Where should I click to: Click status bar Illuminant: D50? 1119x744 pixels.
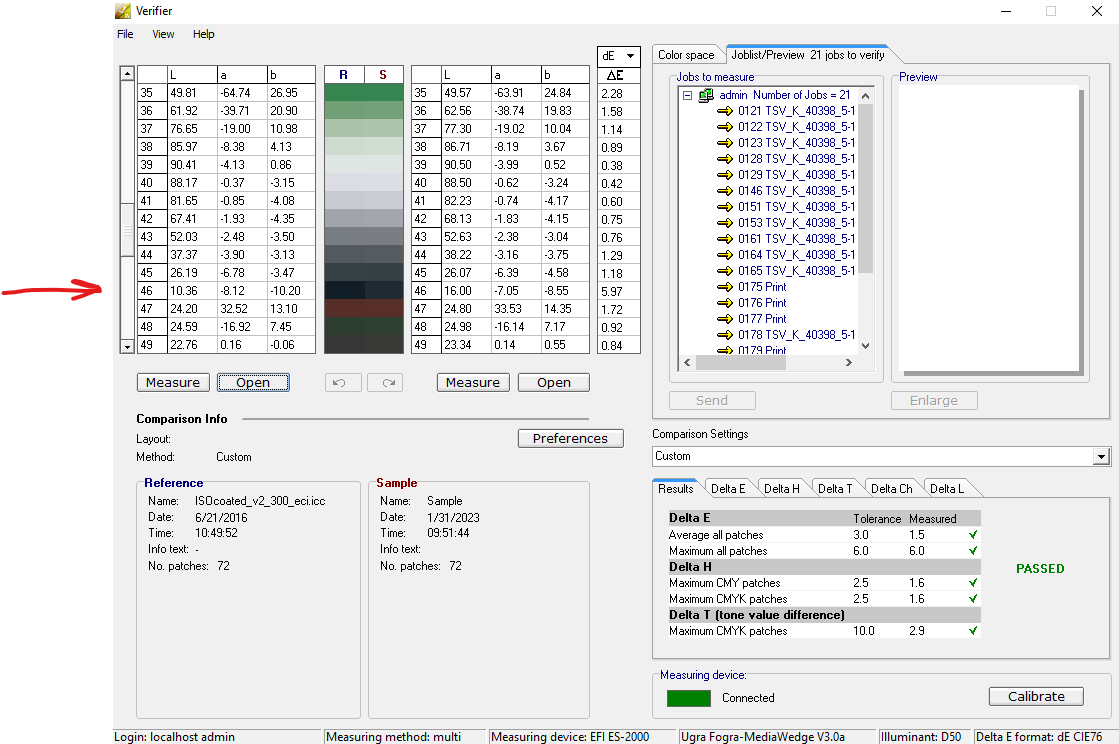921,737
